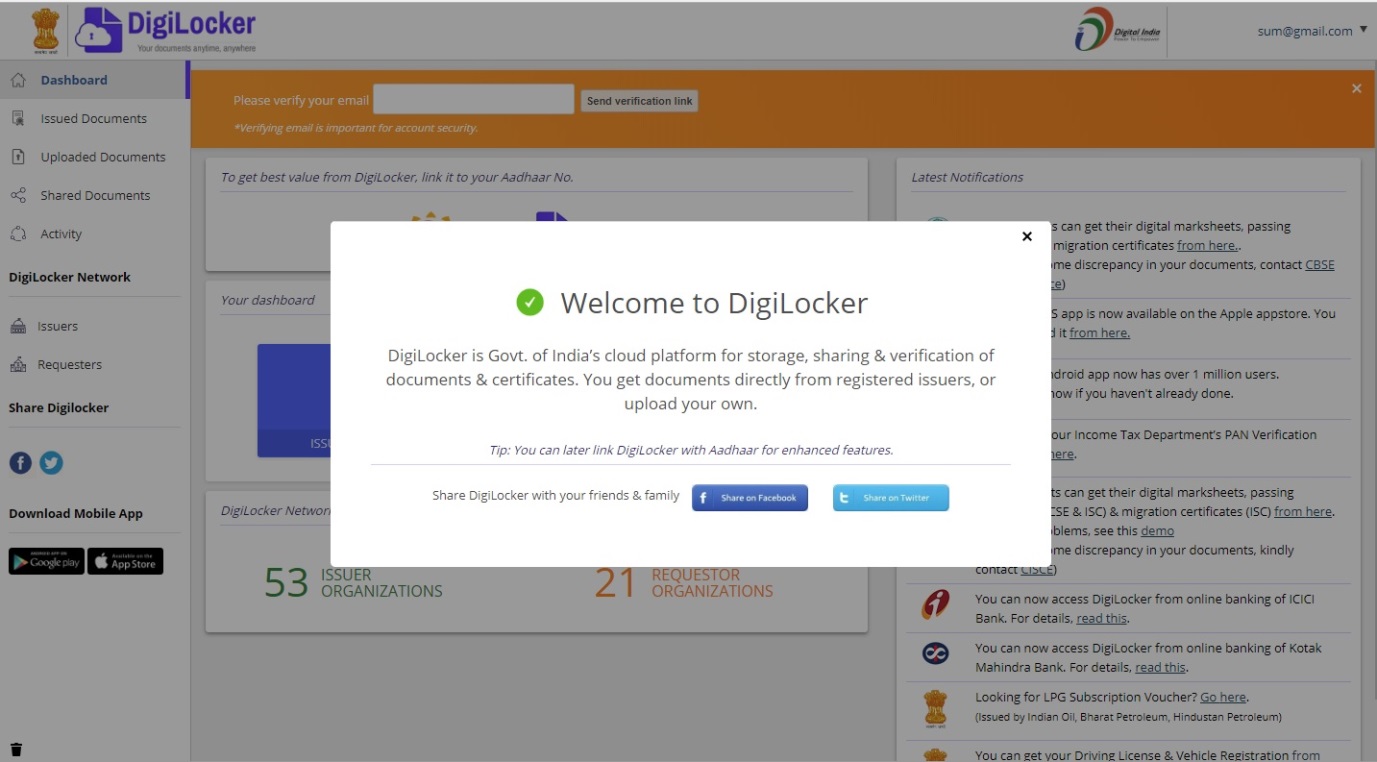
Task: Open the sum@gmail.com account dropdown
Action: [1312, 31]
